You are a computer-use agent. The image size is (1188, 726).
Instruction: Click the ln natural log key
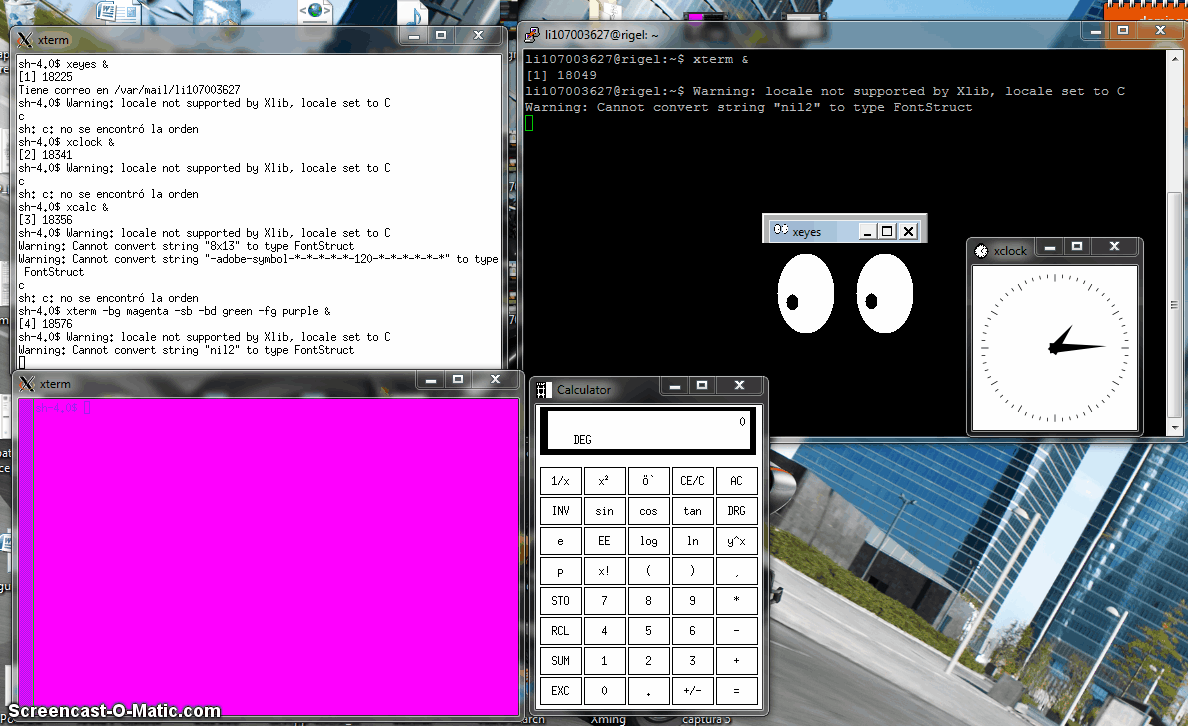coord(692,541)
